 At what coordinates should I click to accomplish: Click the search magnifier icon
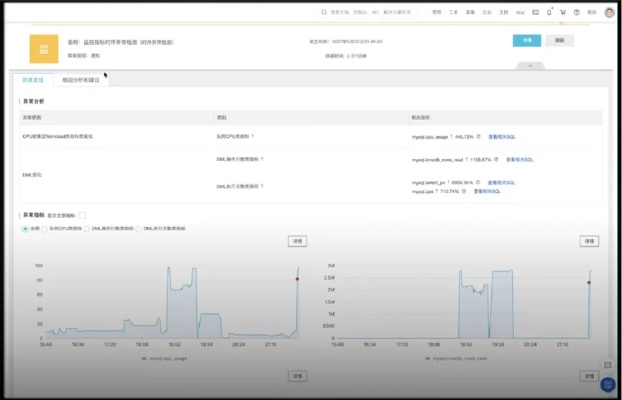point(325,12)
